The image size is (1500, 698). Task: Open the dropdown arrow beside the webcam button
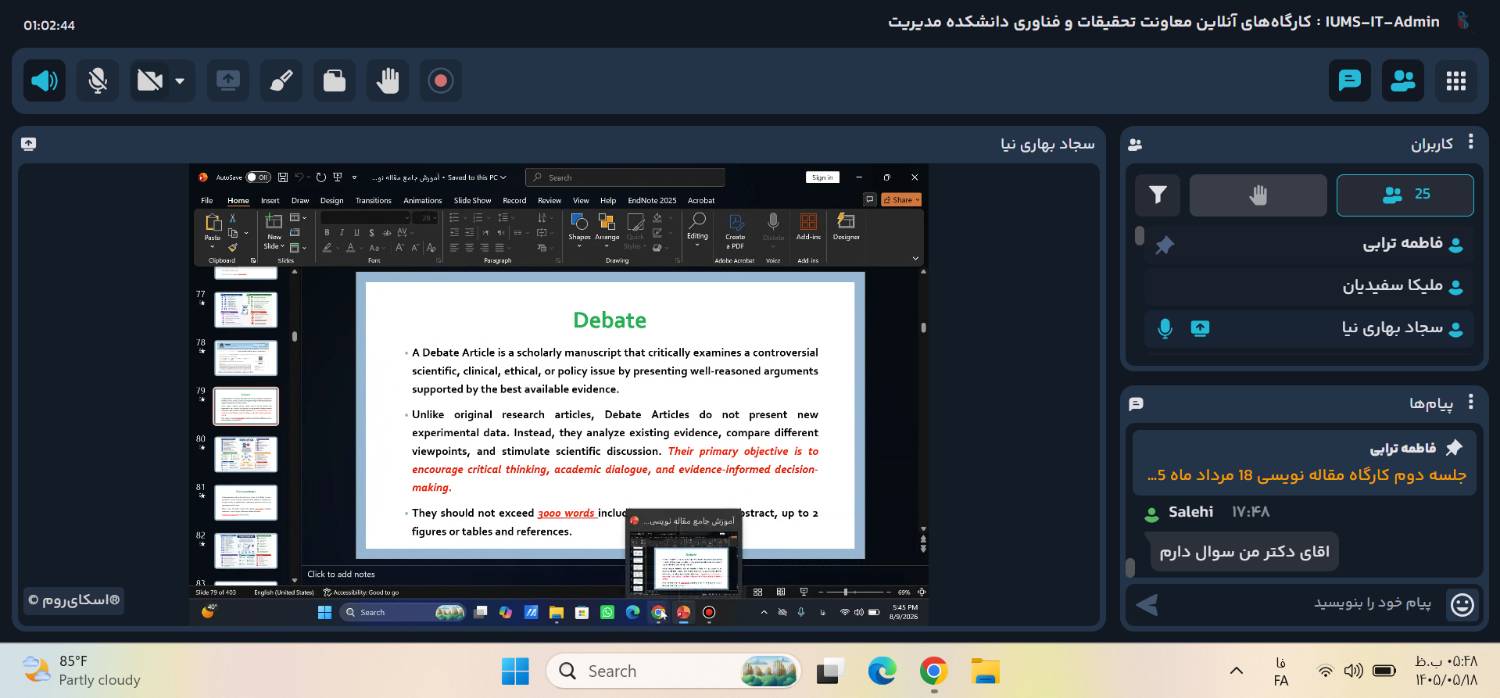[x=180, y=81]
